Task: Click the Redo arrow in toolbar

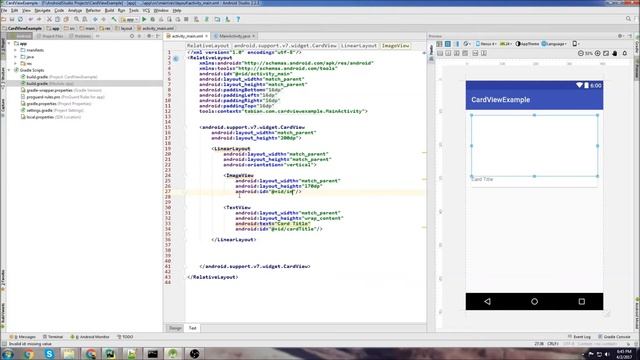Action: coord(39,19)
